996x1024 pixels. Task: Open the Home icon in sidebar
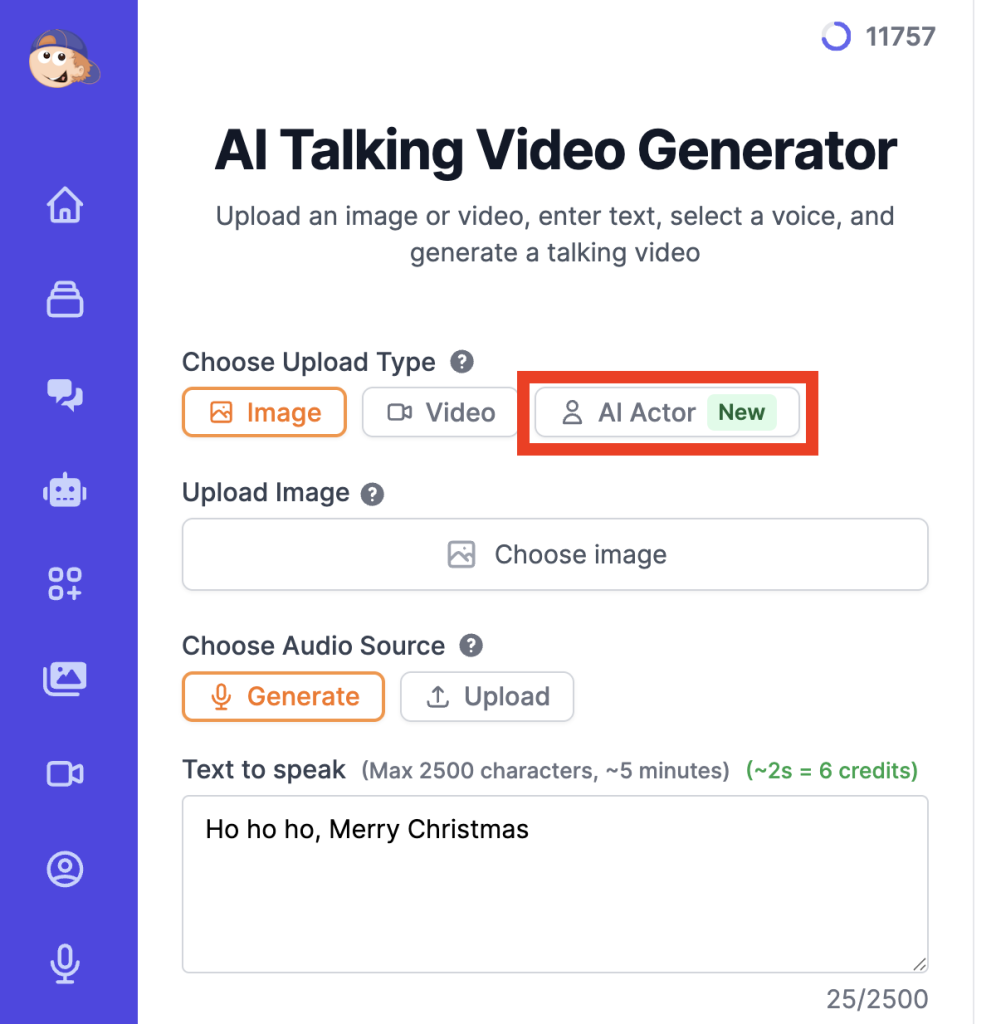(x=66, y=205)
